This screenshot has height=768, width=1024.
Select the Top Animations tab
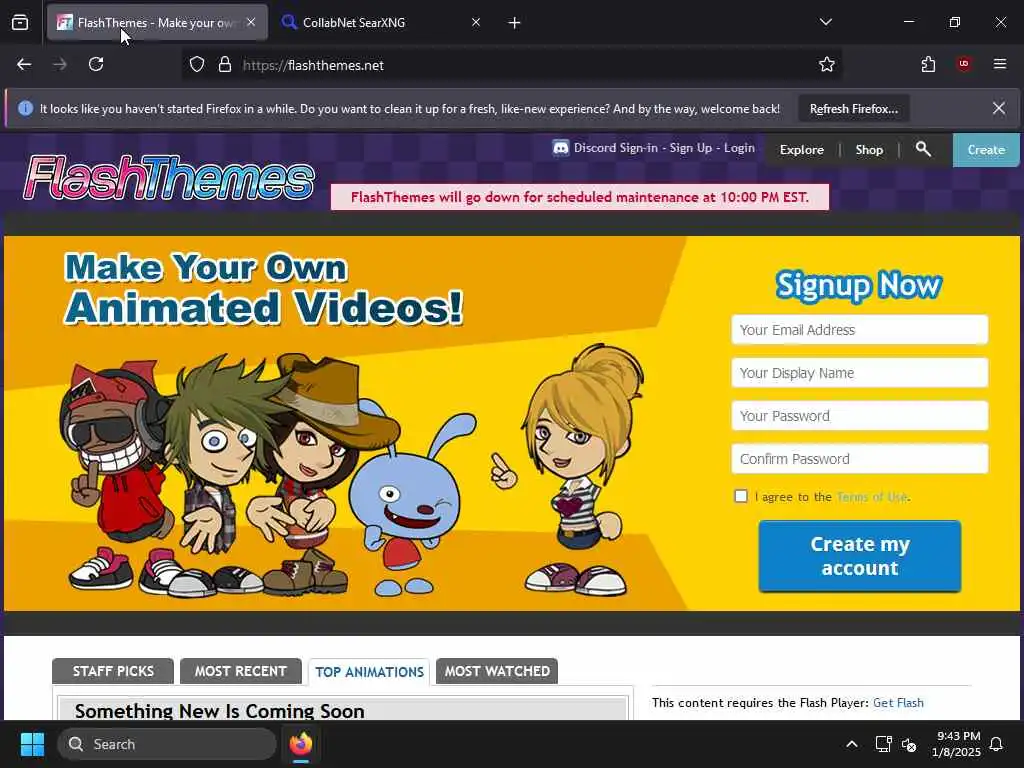[369, 672]
